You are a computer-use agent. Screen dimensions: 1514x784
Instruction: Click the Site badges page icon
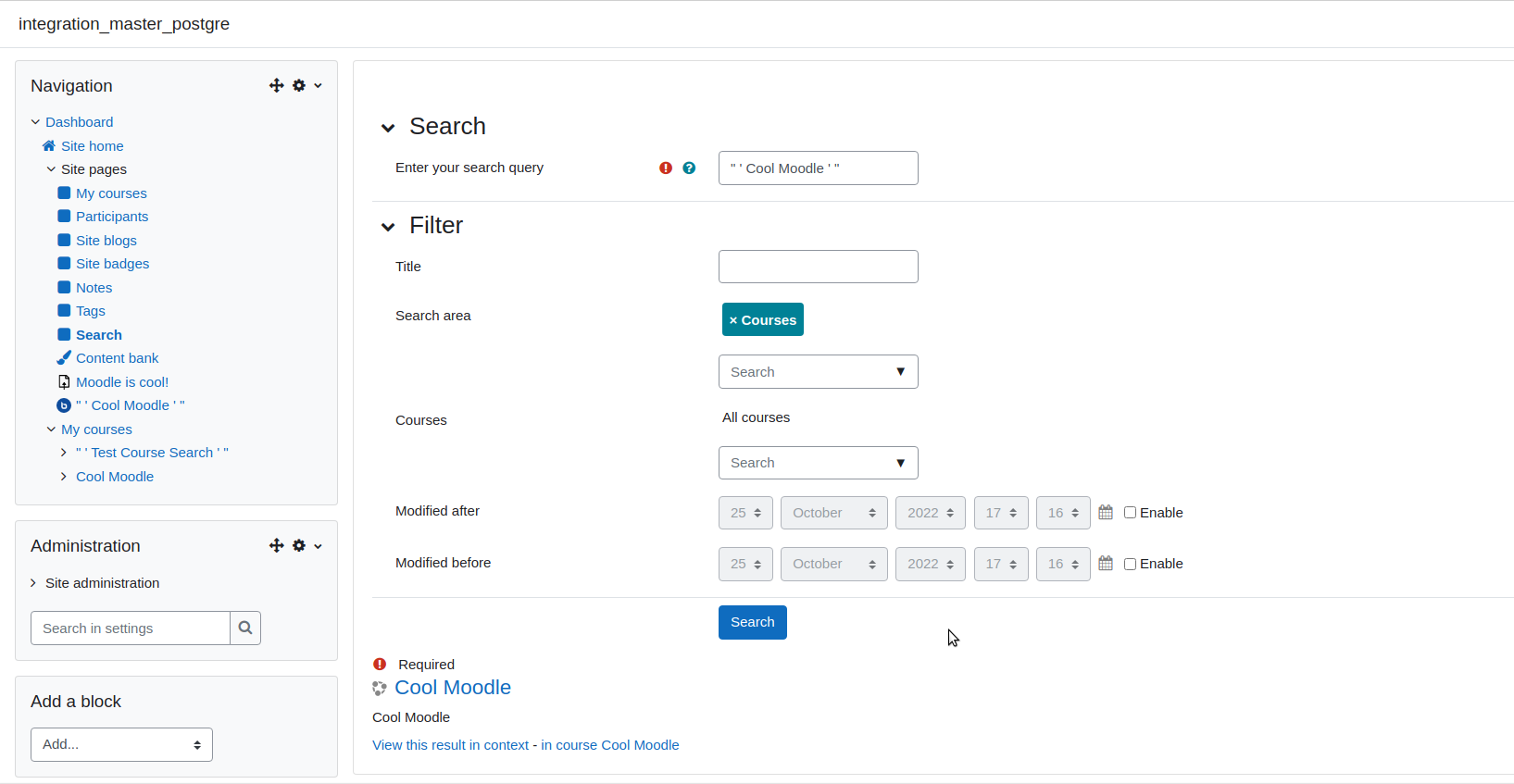64,263
